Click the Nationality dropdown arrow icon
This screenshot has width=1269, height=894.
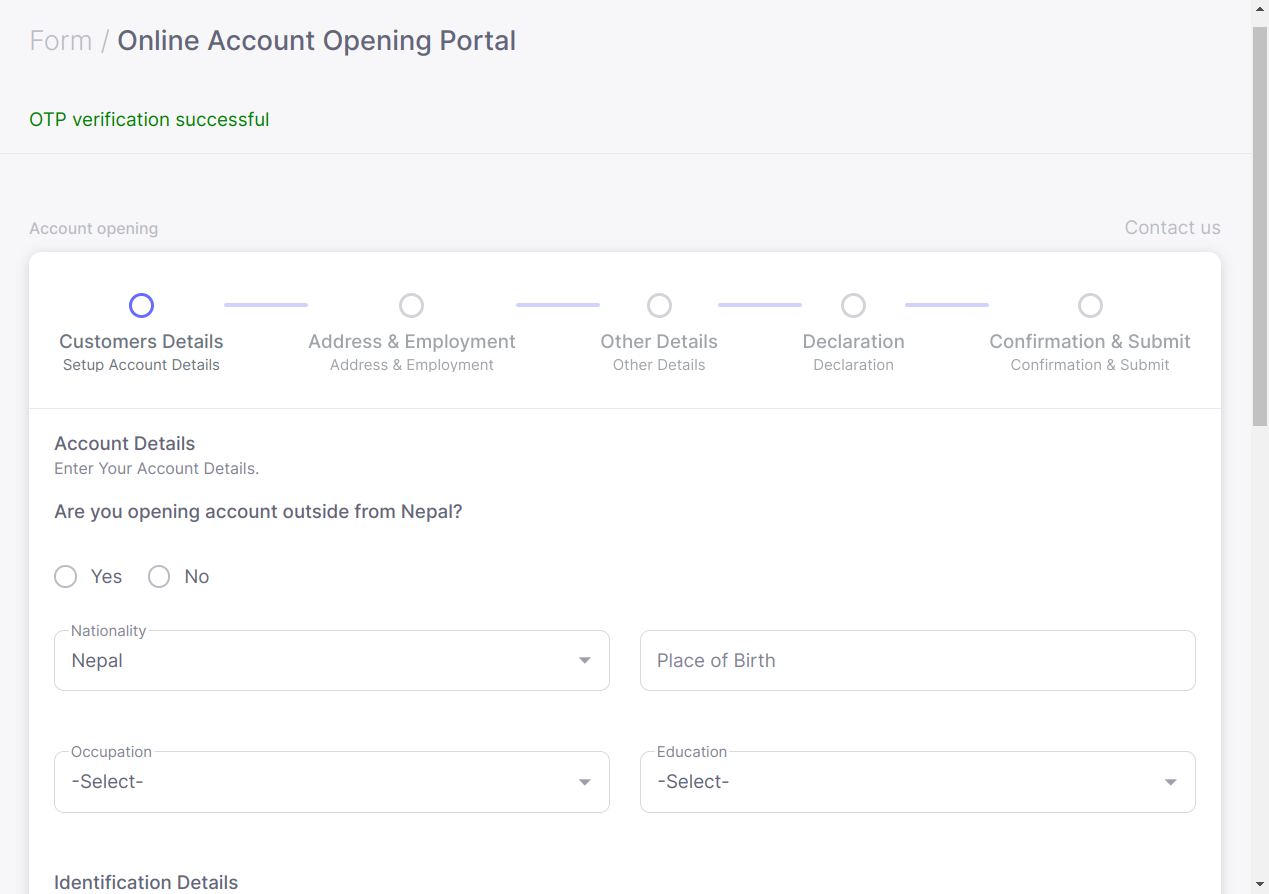click(585, 661)
